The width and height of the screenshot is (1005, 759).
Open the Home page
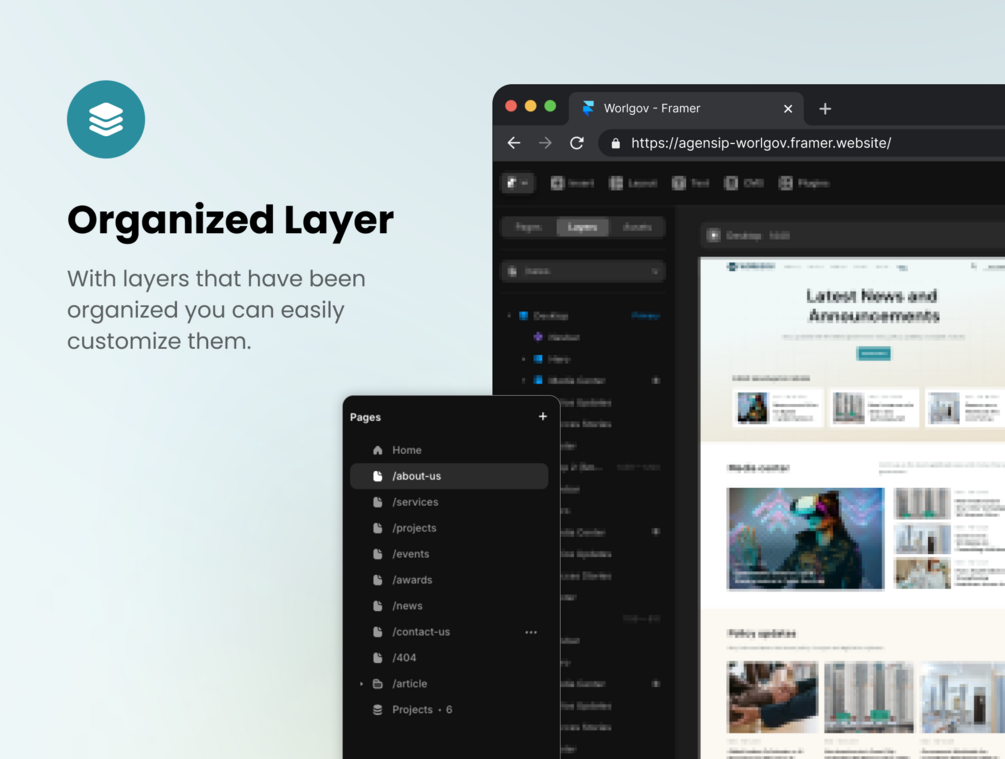click(449, 450)
